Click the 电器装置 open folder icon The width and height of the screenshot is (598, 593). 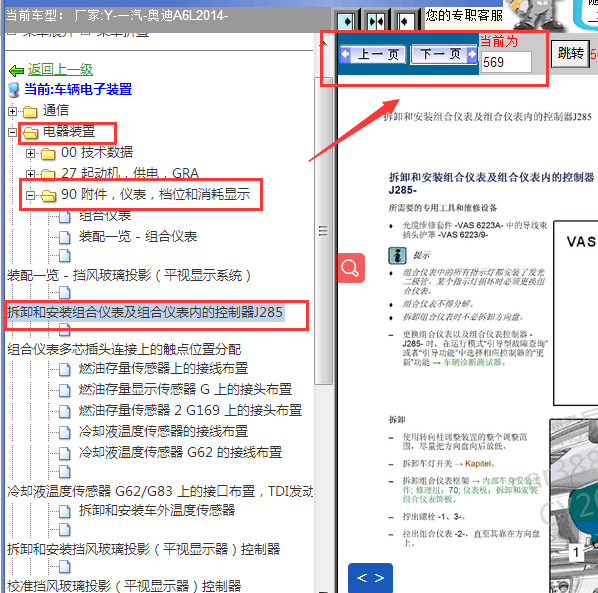click(30, 132)
